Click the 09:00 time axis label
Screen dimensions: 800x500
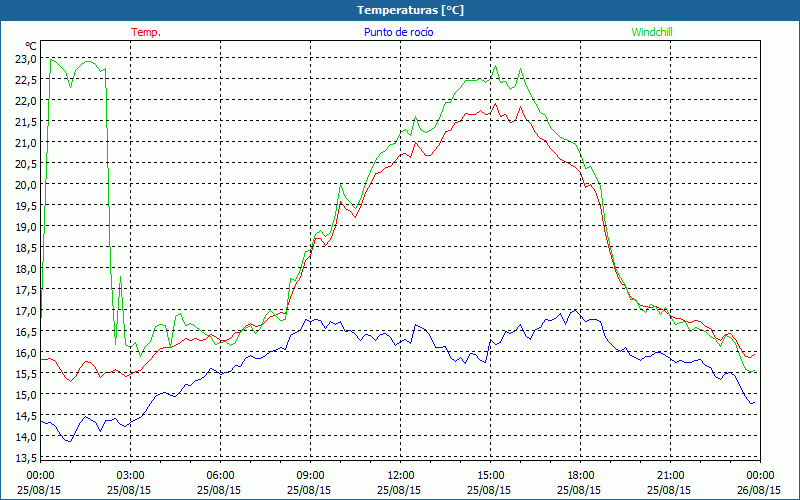click(x=310, y=476)
